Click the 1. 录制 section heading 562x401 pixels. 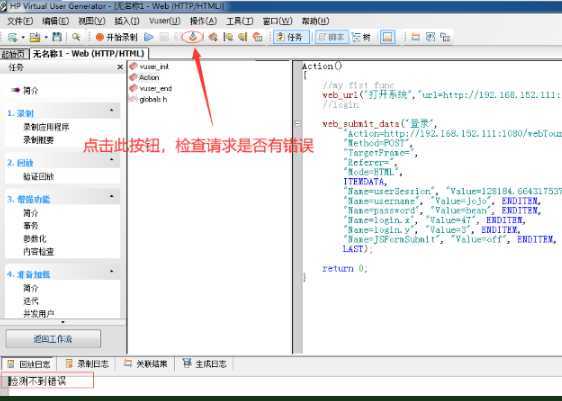coord(20,114)
